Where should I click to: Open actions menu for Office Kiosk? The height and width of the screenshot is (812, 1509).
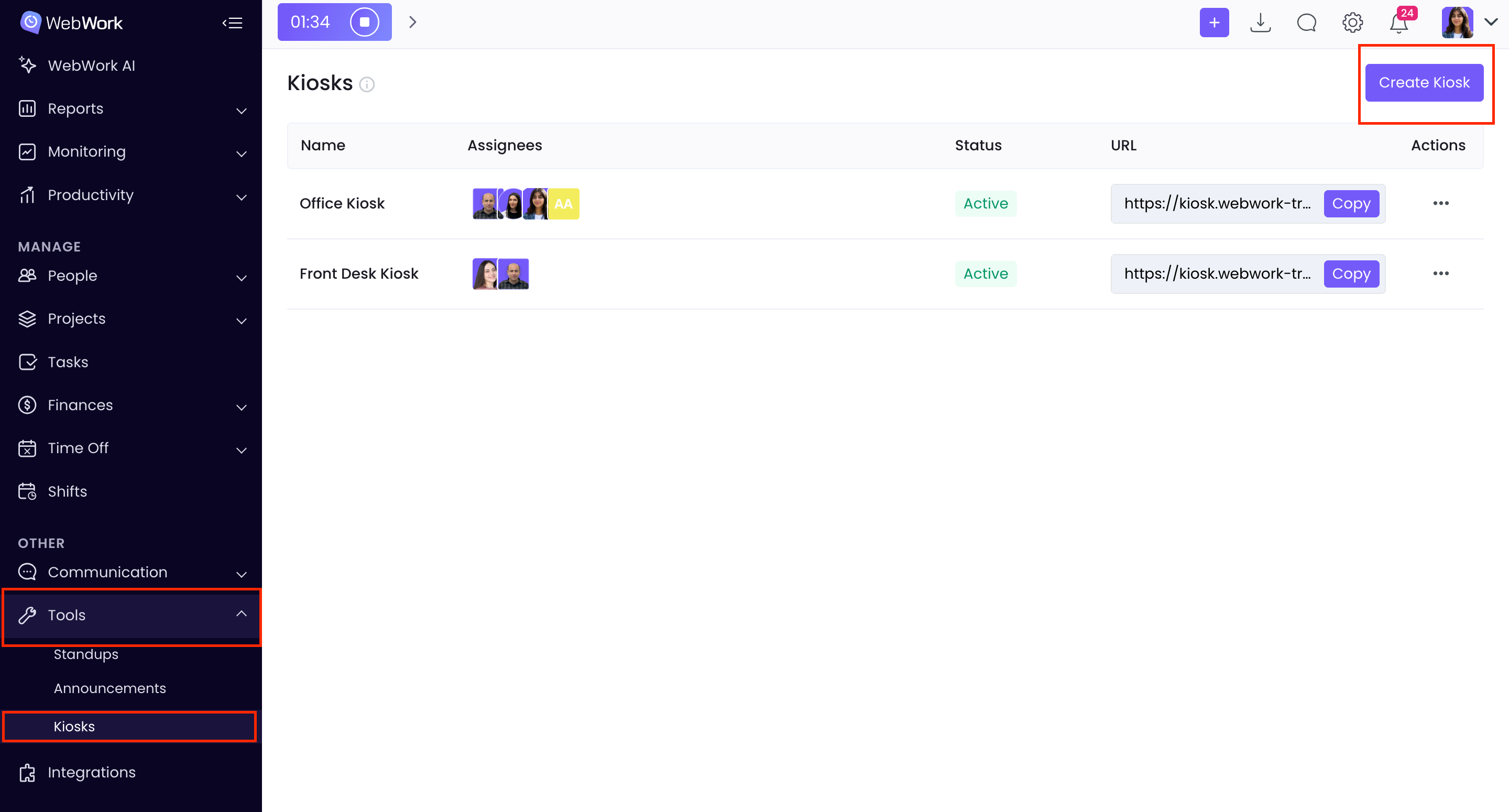click(x=1440, y=203)
